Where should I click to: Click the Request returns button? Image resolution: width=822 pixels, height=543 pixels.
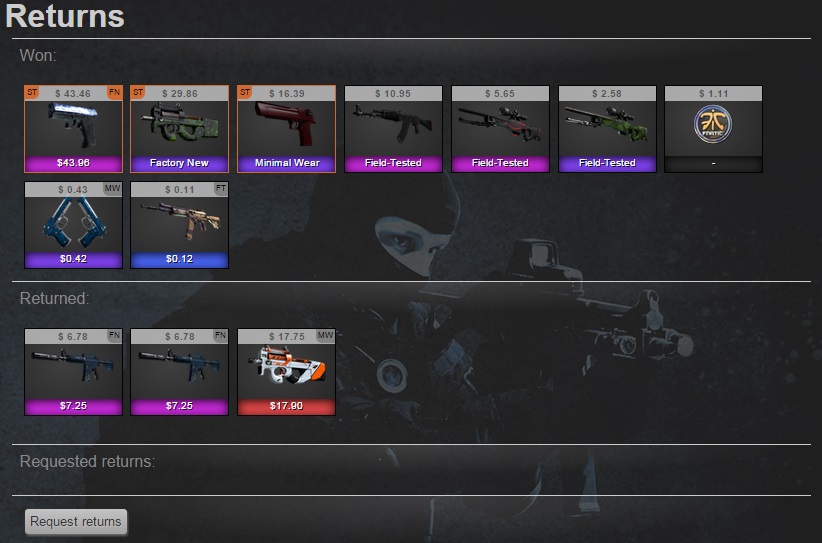click(76, 522)
